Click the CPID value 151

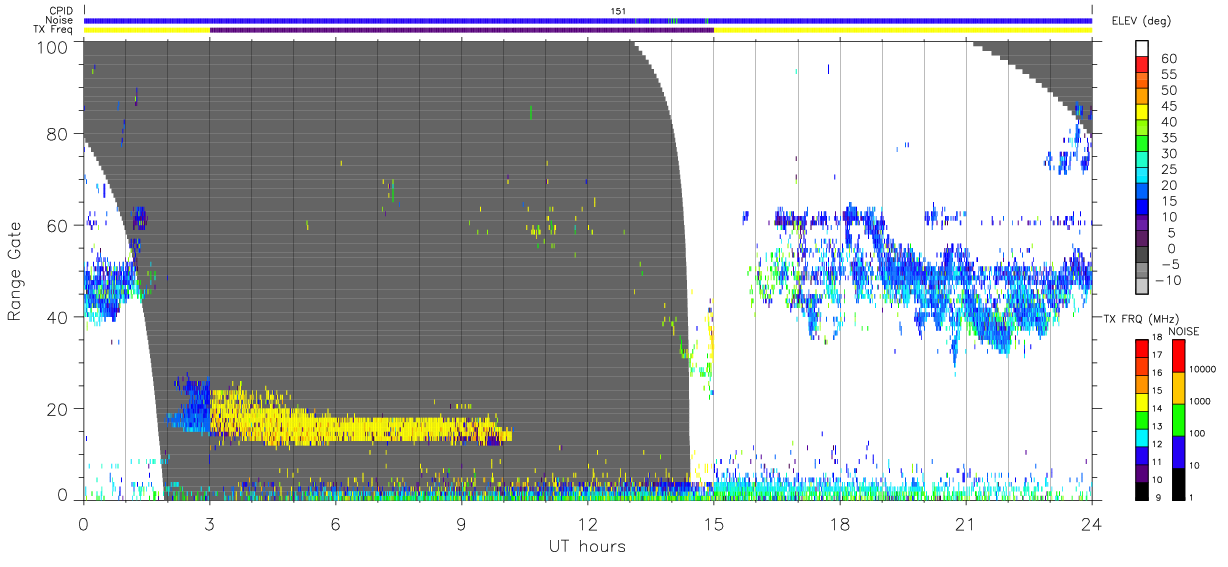tap(618, 11)
